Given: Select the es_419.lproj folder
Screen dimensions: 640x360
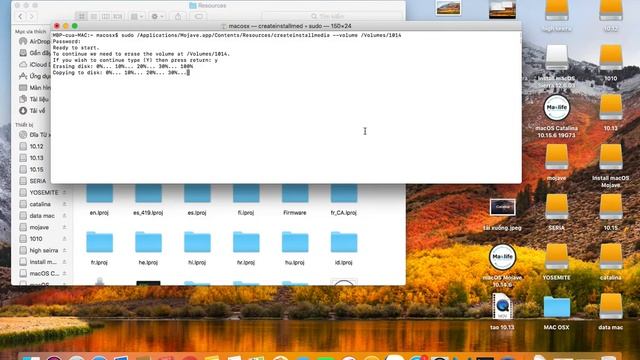Looking at the screenshot, I should coord(148,200).
